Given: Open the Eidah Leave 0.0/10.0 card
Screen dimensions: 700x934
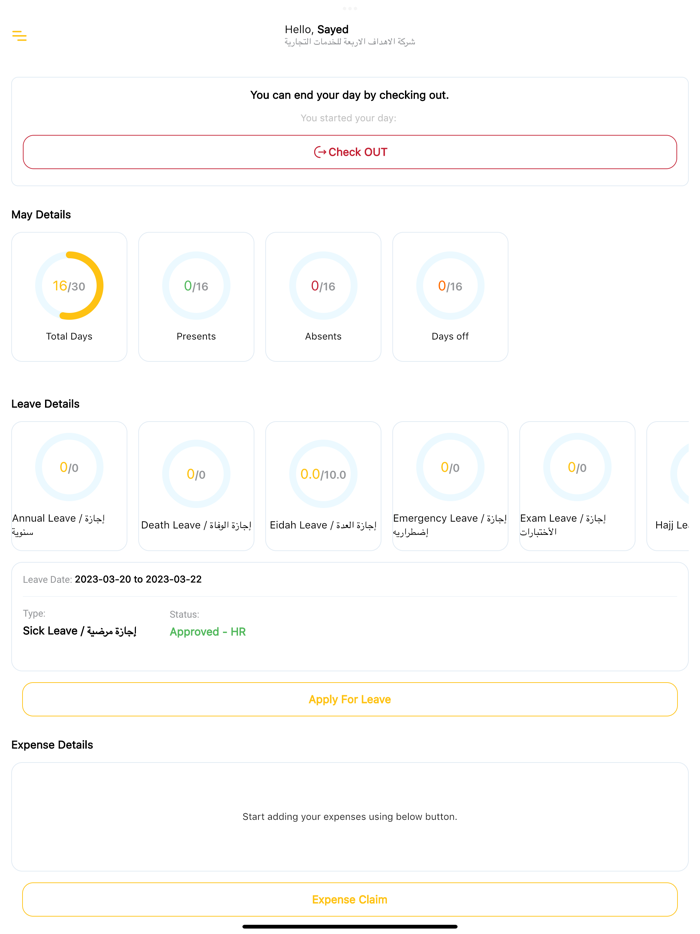Looking at the screenshot, I should (x=323, y=486).
